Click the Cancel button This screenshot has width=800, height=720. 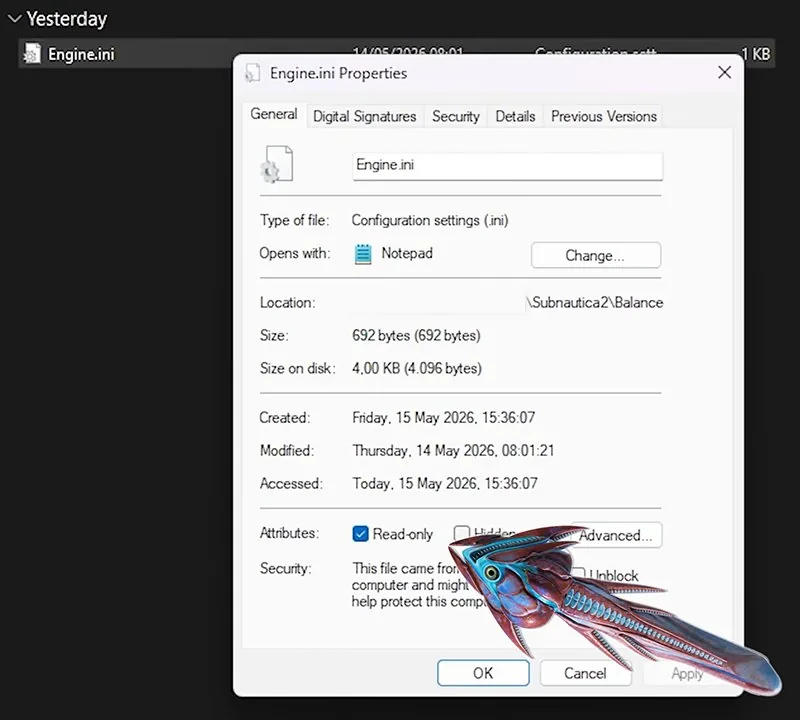pyautogui.click(x=585, y=673)
